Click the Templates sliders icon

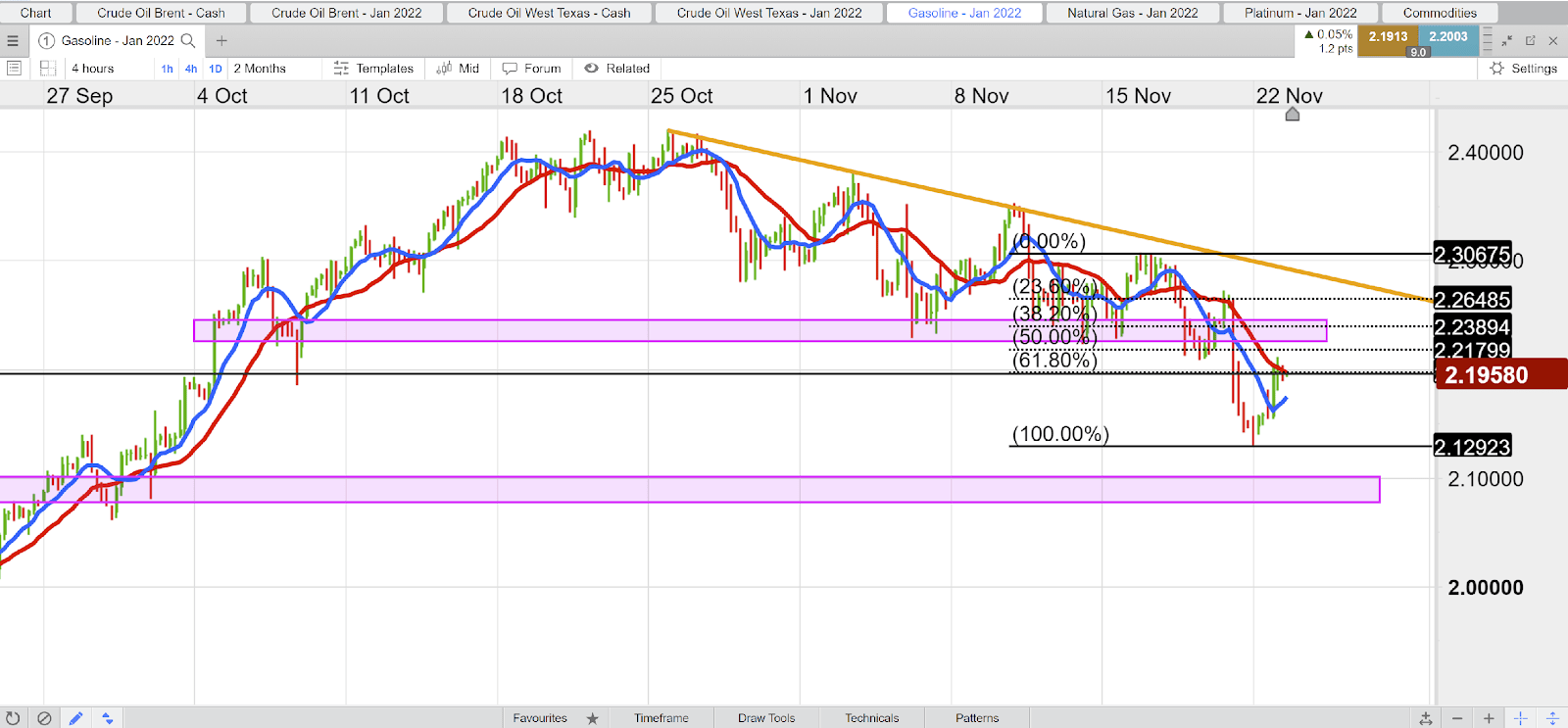(x=341, y=69)
